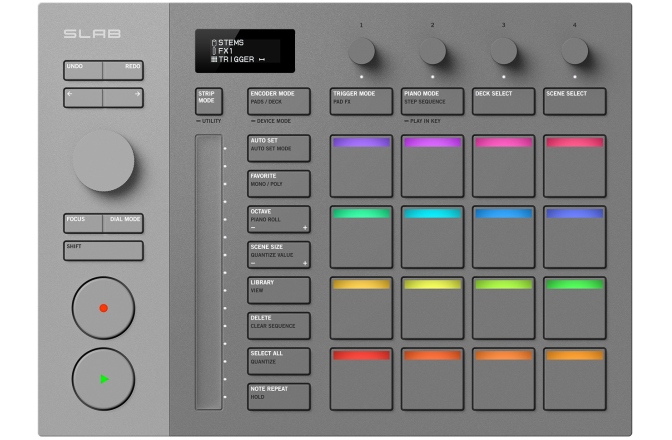Trigger the indigo pad in second row

[x=575, y=237]
